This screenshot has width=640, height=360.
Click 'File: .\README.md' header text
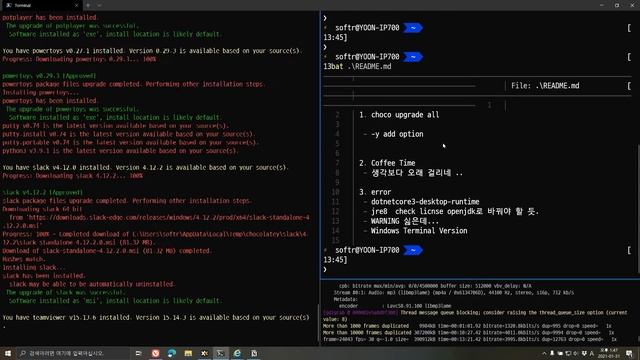(x=545, y=86)
